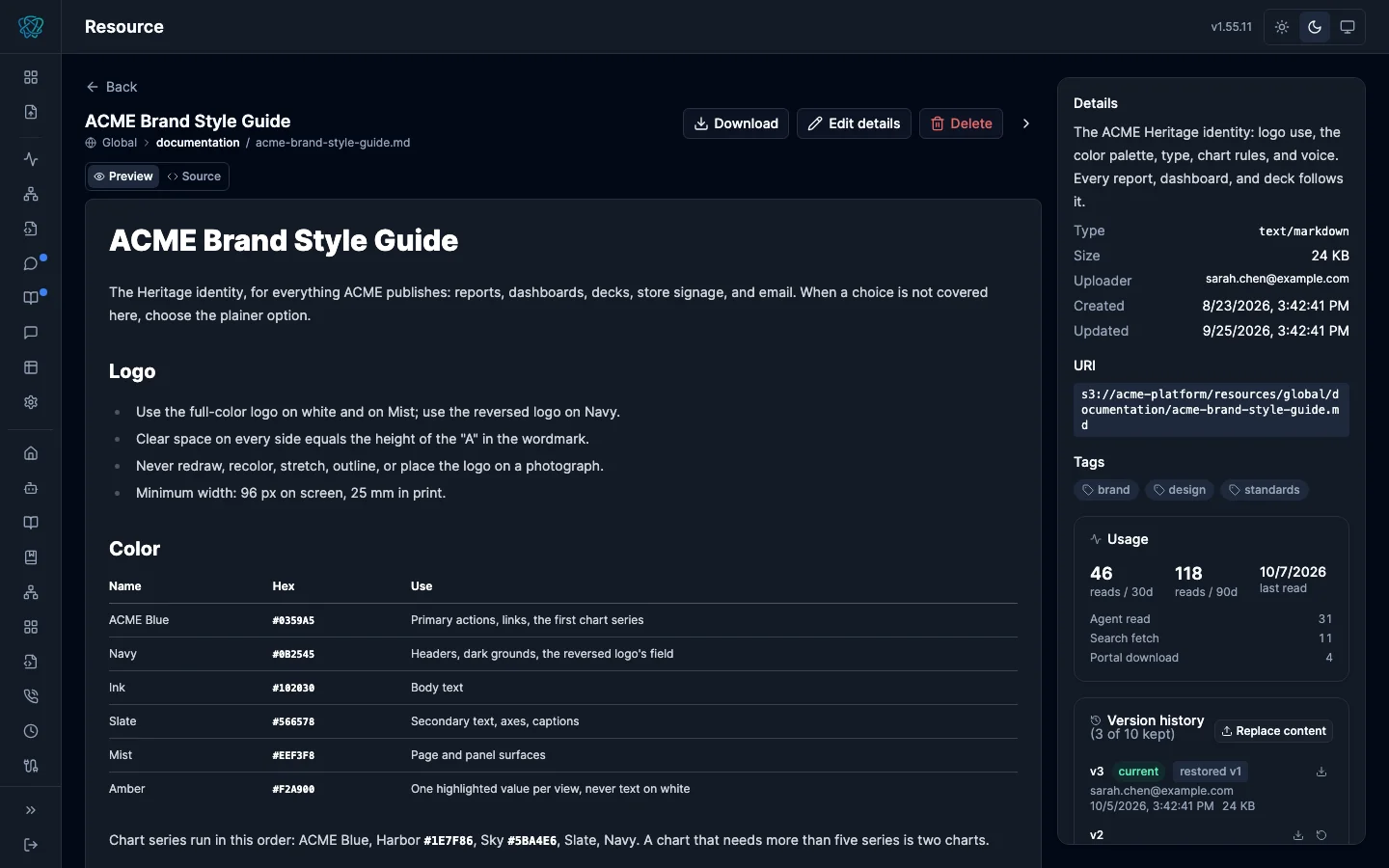Image resolution: width=1389 pixels, height=868 pixels.
Task: Click the #EEF3F8 hex code for Mist
Action: coord(293,756)
